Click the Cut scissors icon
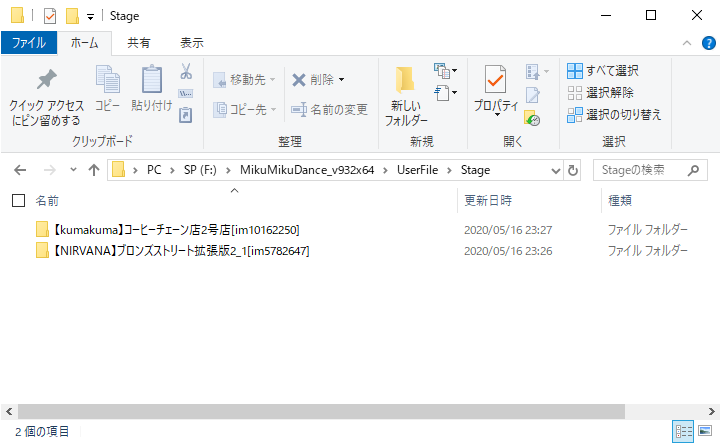The image size is (721, 444). point(186,71)
